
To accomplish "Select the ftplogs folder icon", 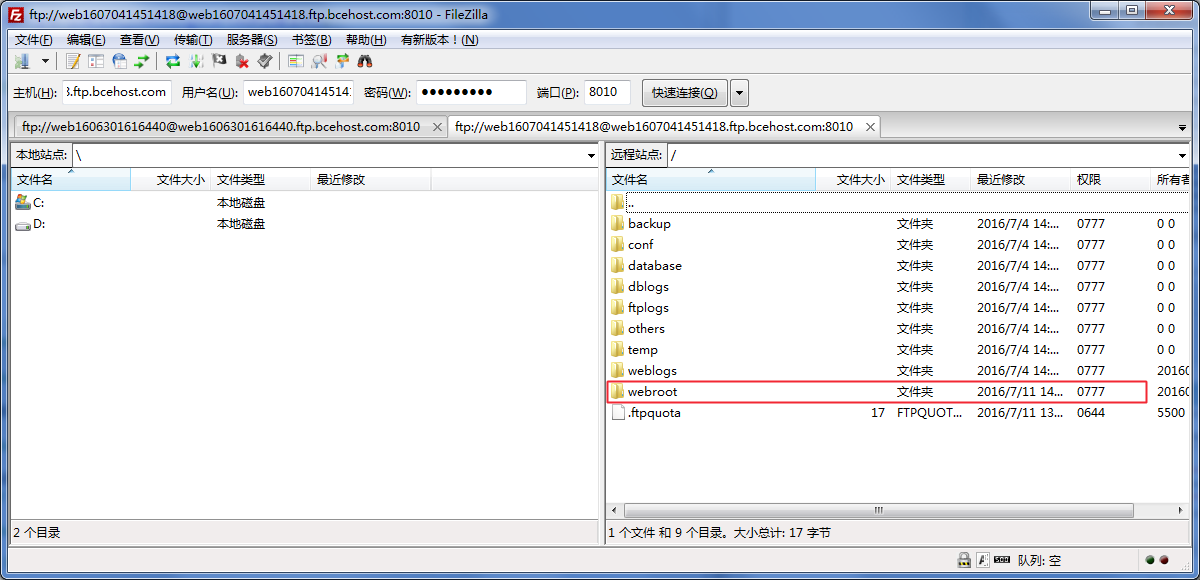I will coord(617,308).
